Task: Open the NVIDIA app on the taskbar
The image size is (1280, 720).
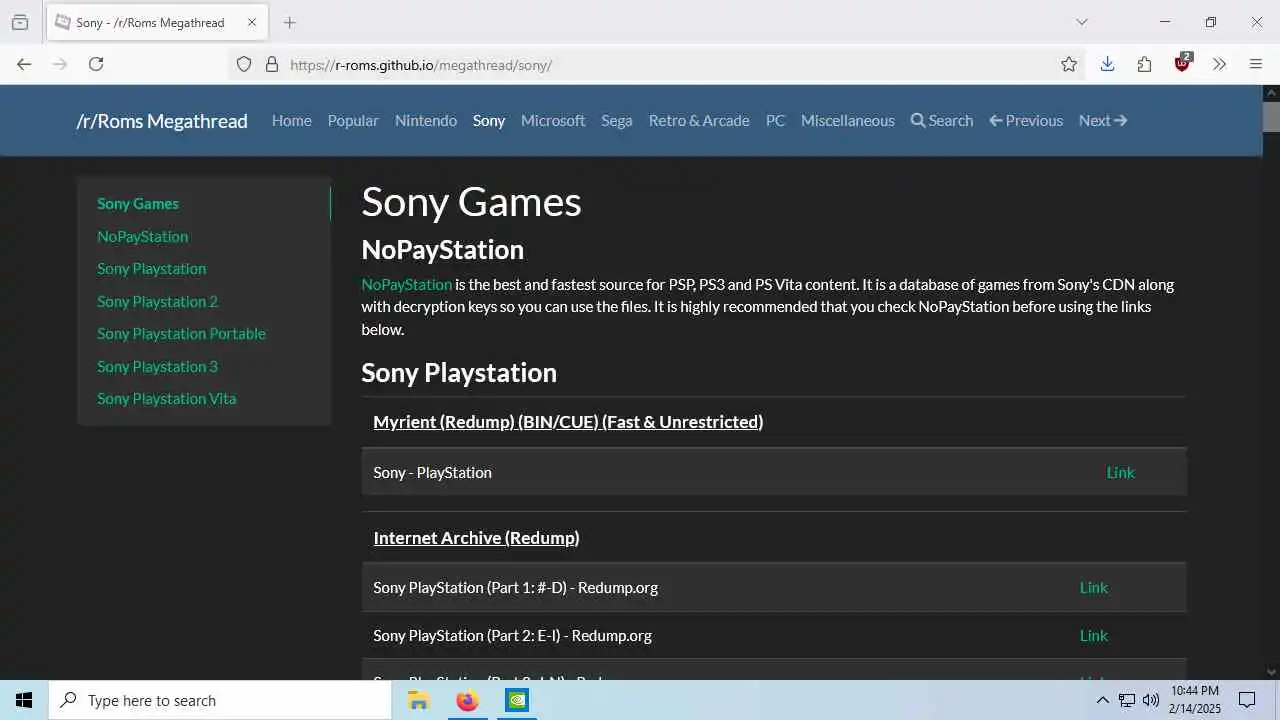Action: [516, 700]
